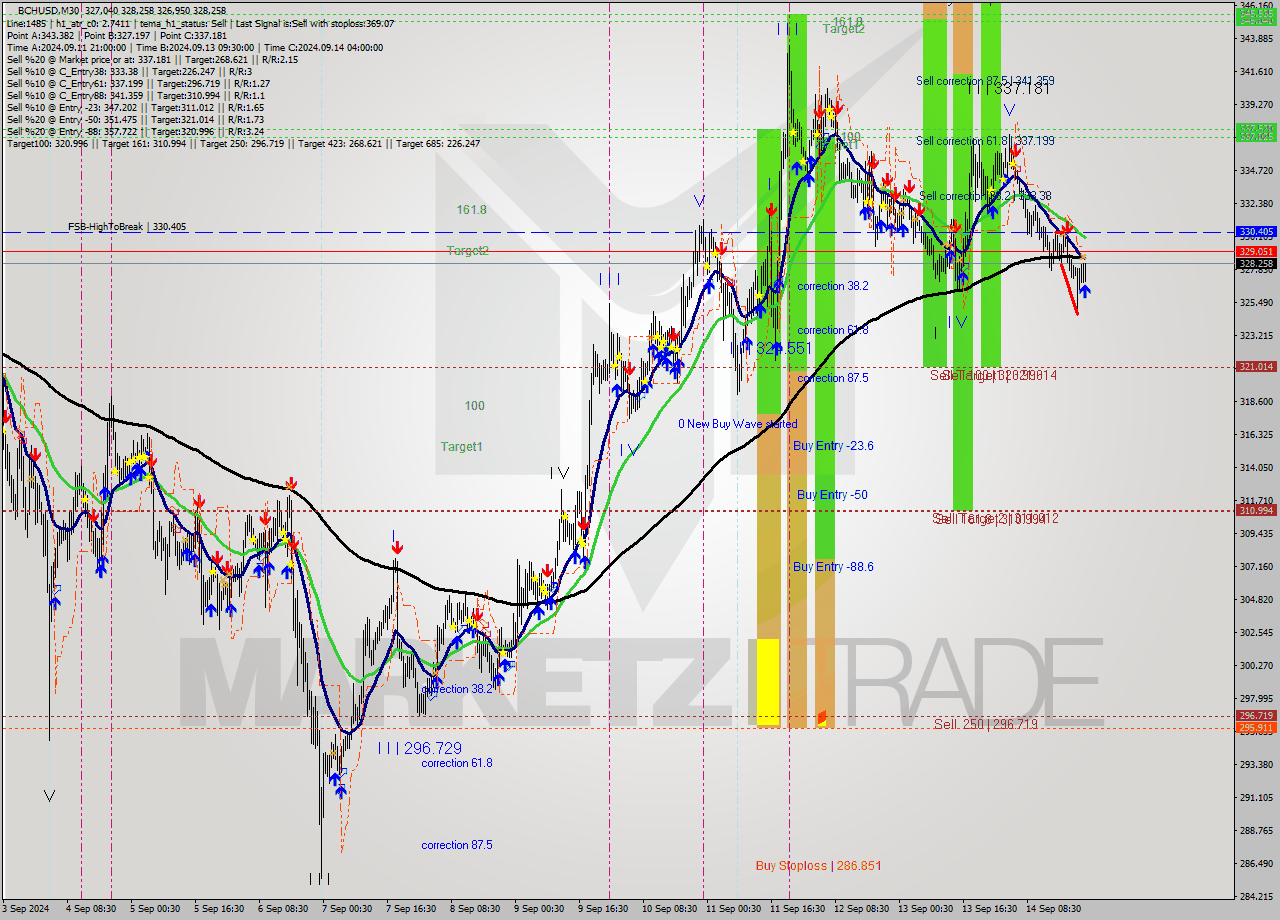Click the 339.270 price scale tick
Image resolution: width=1280 pixels, height=920 pixels.
tap(1256, 104)
